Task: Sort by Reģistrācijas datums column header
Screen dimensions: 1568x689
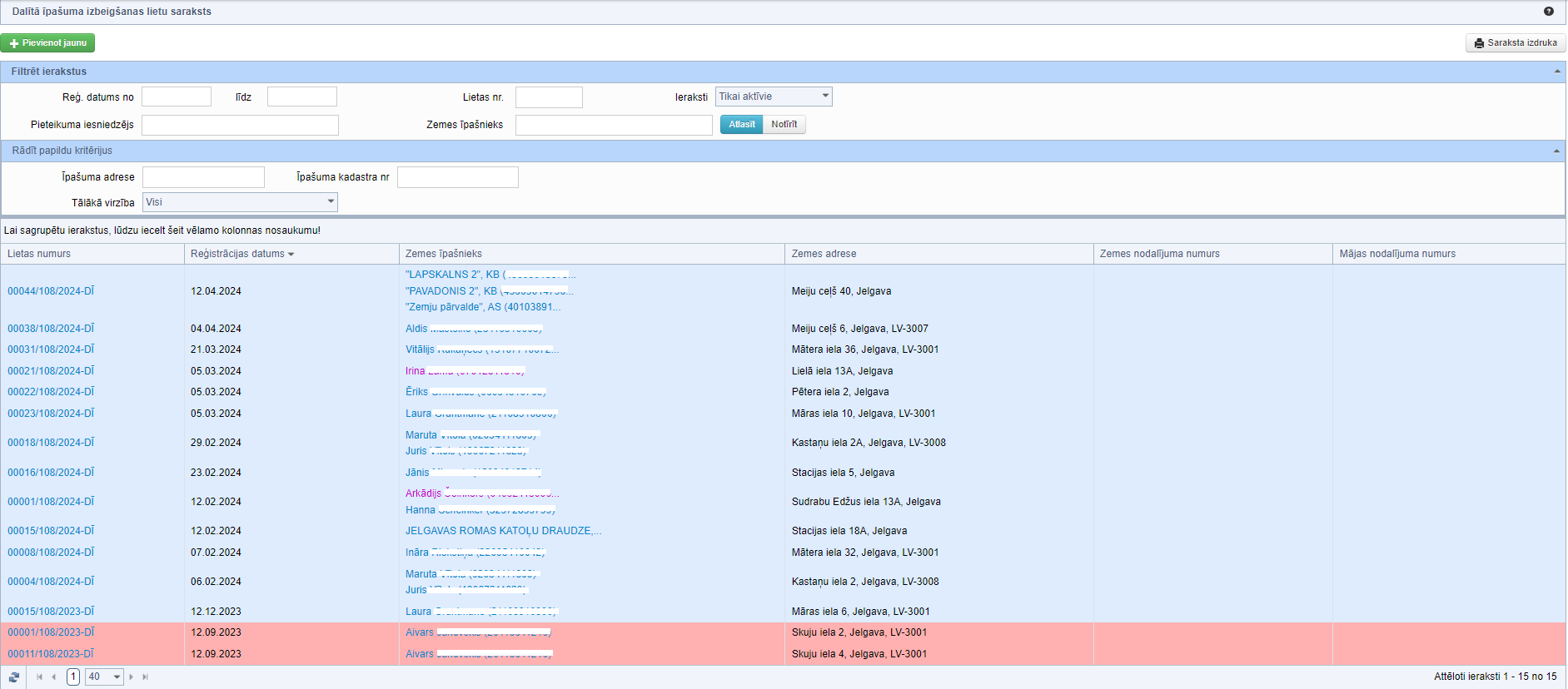Action: (x=238, y=254)
